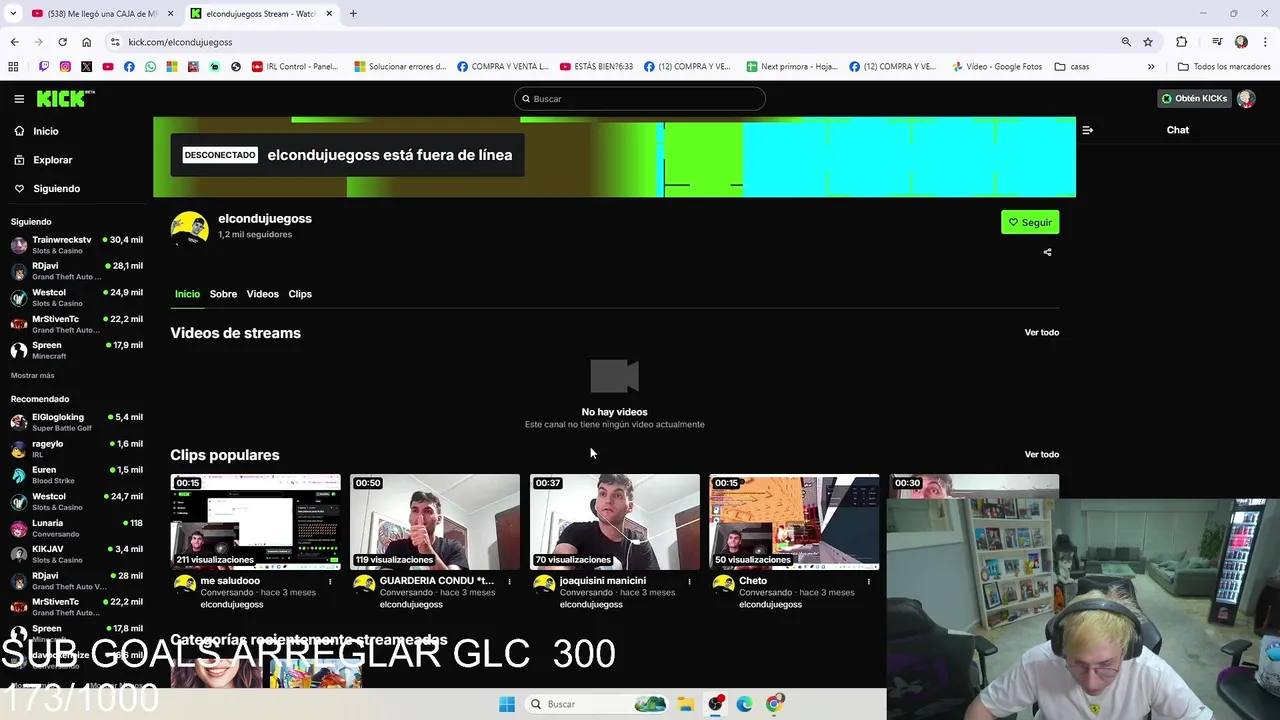Click Ver todo next to Videos de streams
Screen dimensions: 1280x720
point(1041,332)
